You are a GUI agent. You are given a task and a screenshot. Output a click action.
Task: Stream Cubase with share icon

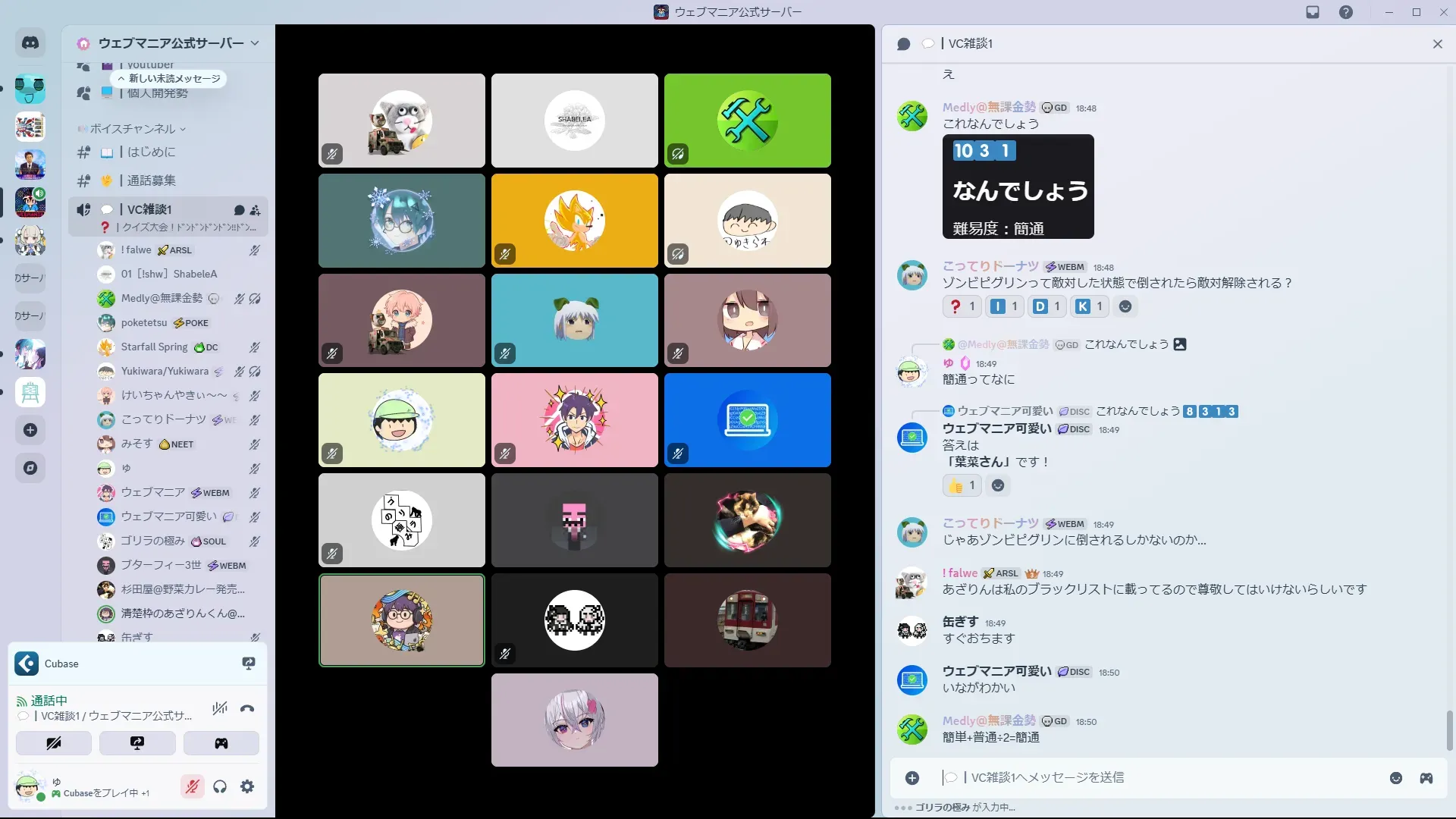click(248, 664)
